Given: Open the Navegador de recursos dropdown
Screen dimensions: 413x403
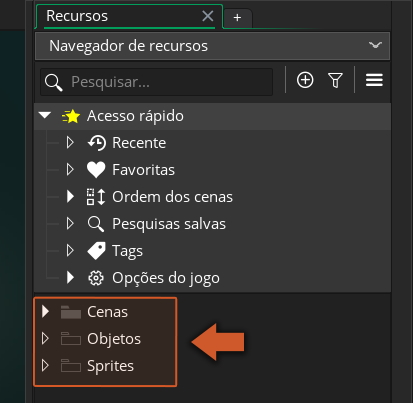Looking at the screenshot, I should (212, 46).
